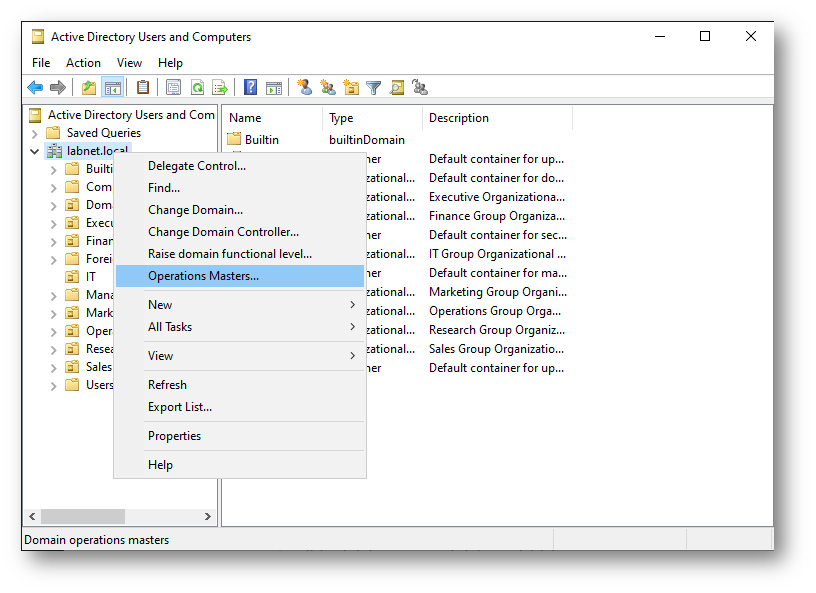Expand the Finar... tree node
The image size is (816, 593).
[54, 242]
